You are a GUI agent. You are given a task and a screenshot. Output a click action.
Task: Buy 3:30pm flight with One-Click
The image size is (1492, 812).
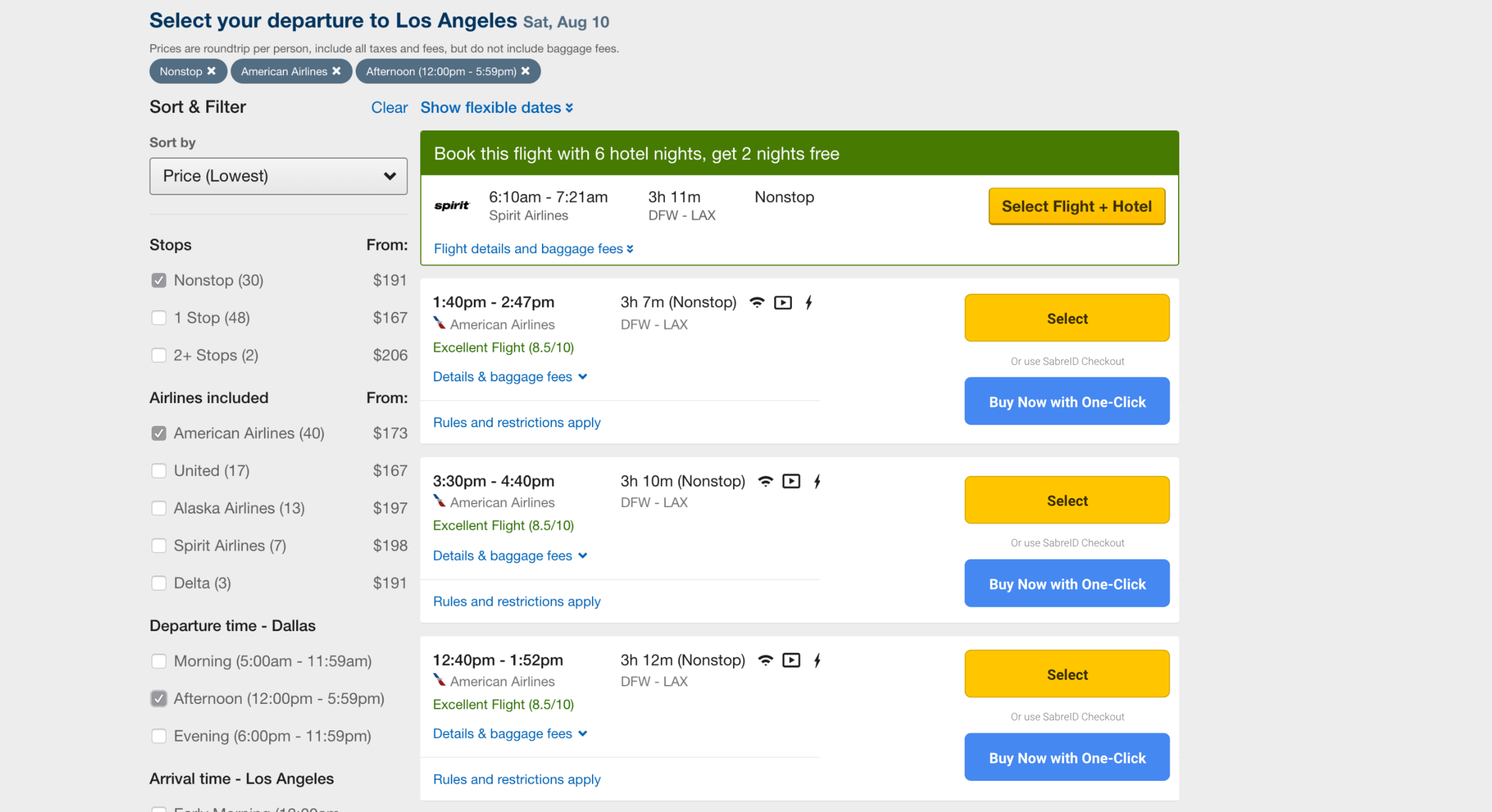coord(1067,583)
